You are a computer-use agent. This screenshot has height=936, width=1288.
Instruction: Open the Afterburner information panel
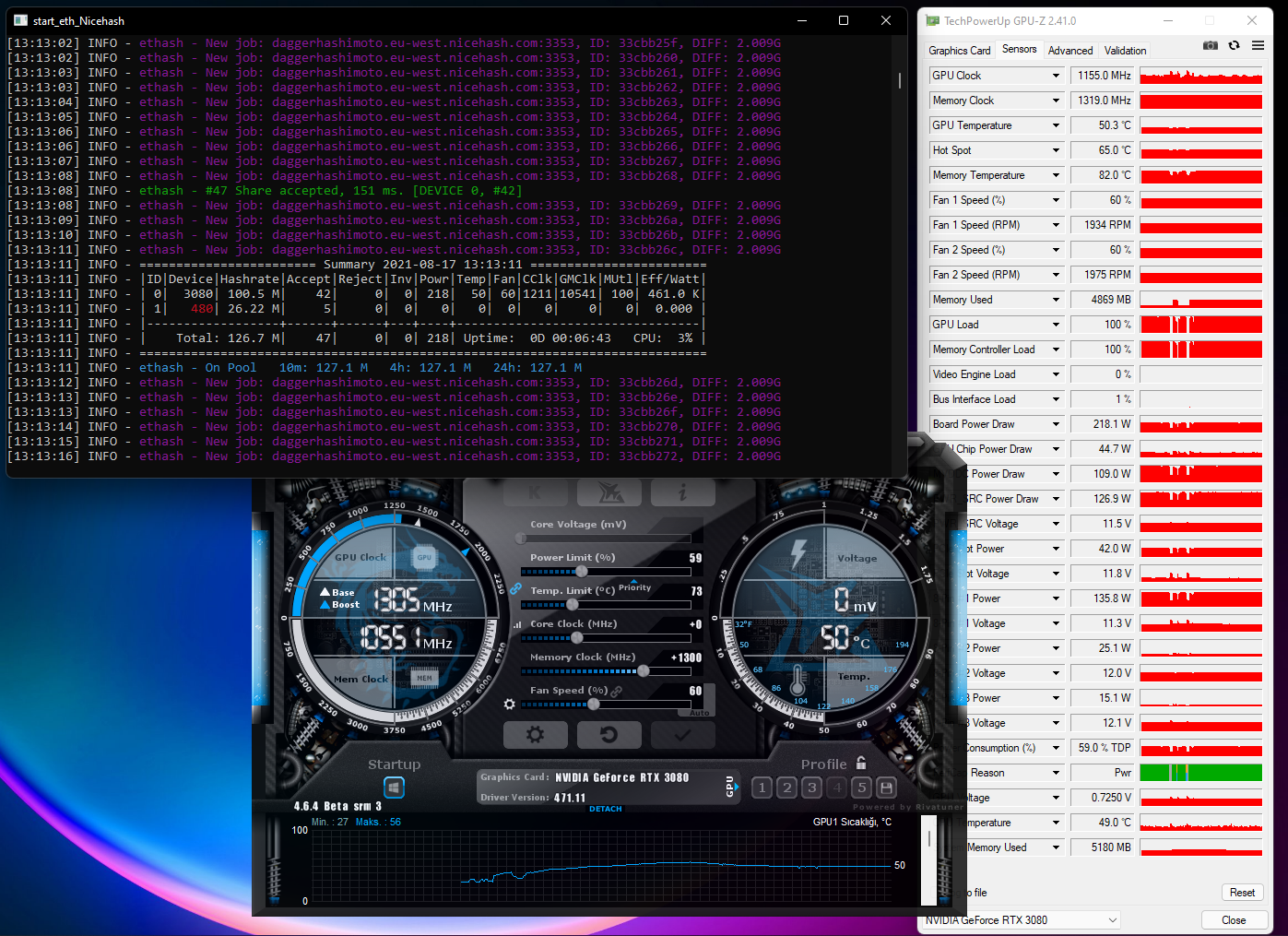(x=683, y=492)
